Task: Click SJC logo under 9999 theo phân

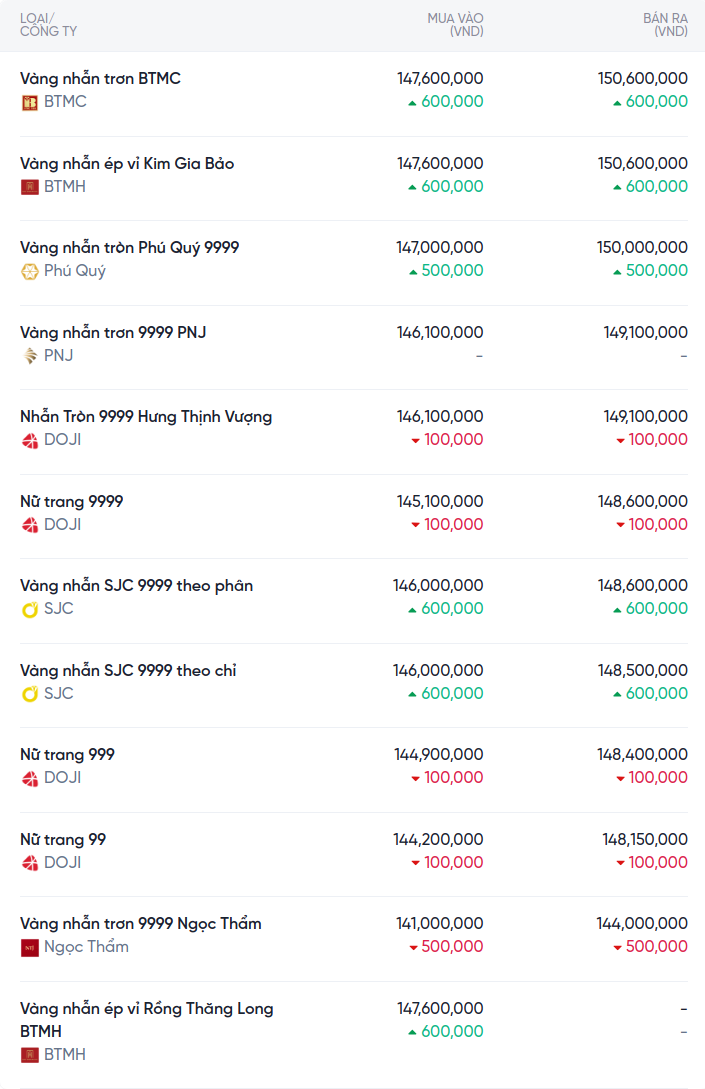Action: tap(30, 609)
